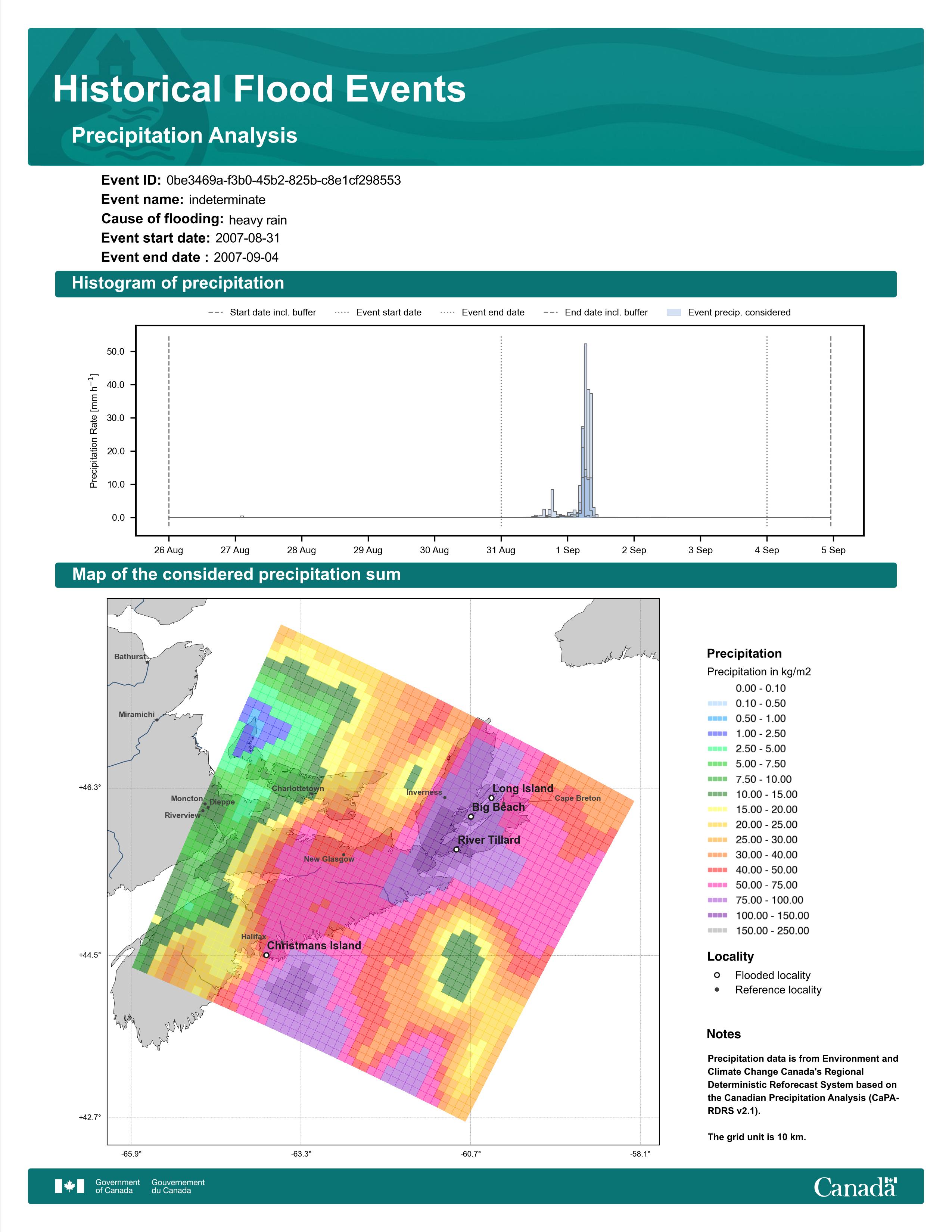Image resolution: width=952 pixels, height=1232 pixels.
Task: Click the Historical Flood Events title
Action: coord(259,89)
